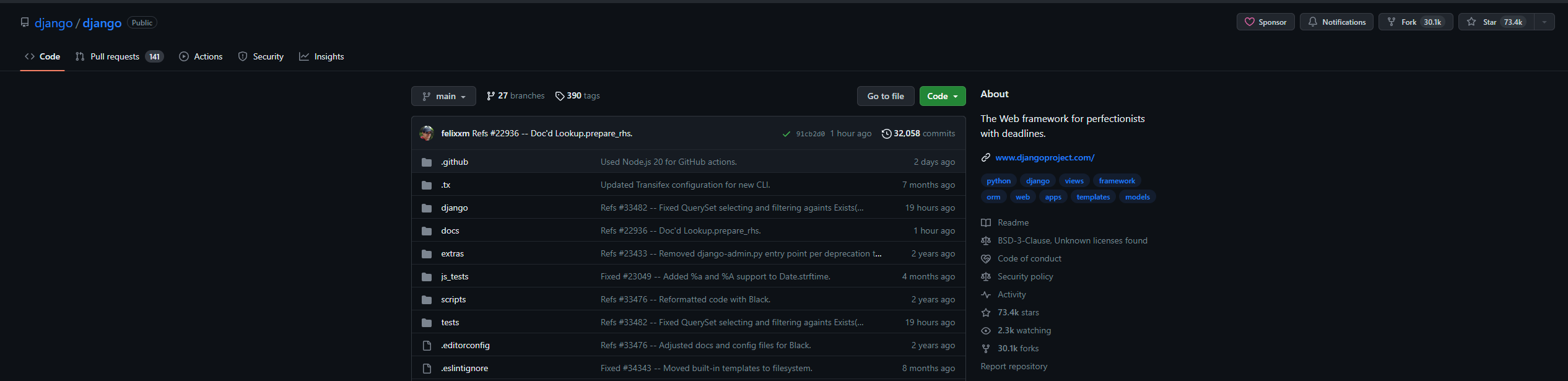Click the models topic tag

[x=1138, y=197]
